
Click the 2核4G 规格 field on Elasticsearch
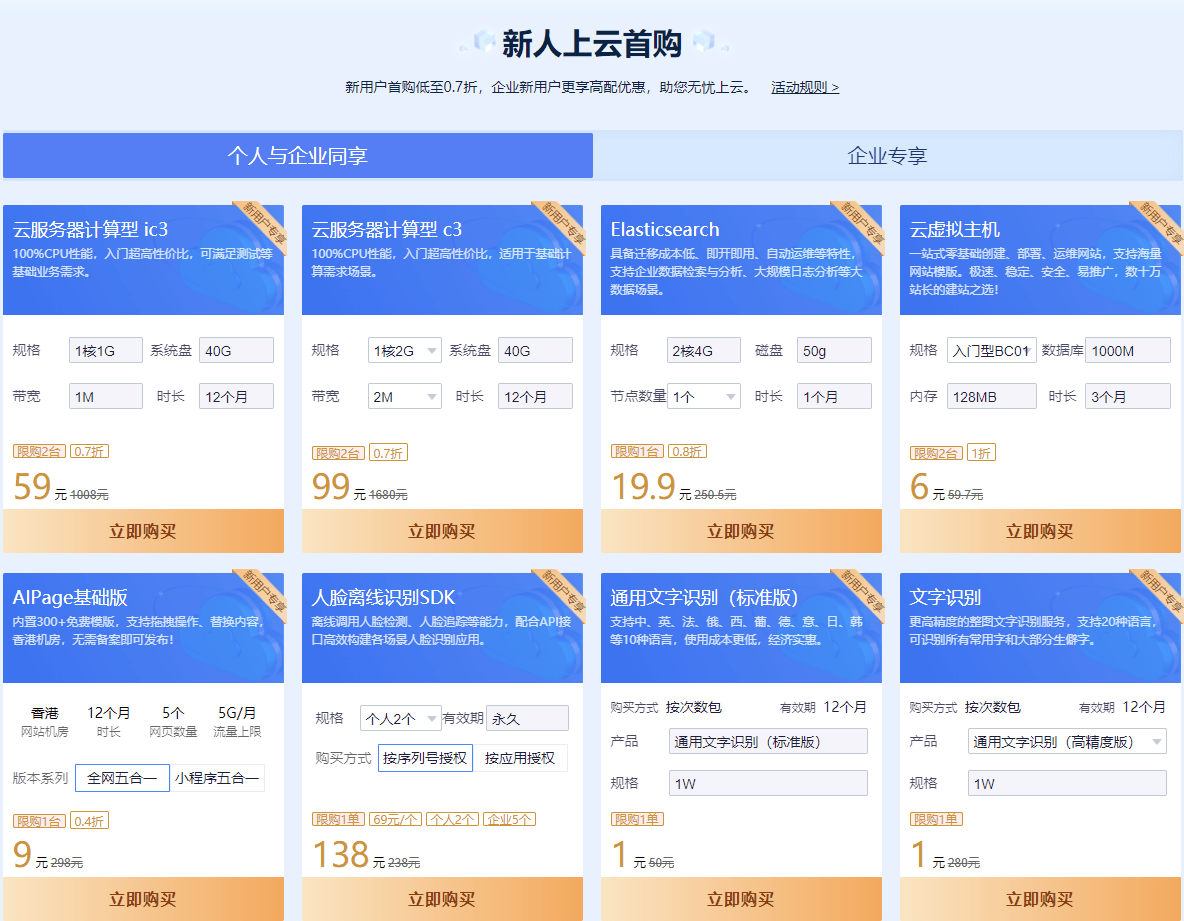point(704,350)
